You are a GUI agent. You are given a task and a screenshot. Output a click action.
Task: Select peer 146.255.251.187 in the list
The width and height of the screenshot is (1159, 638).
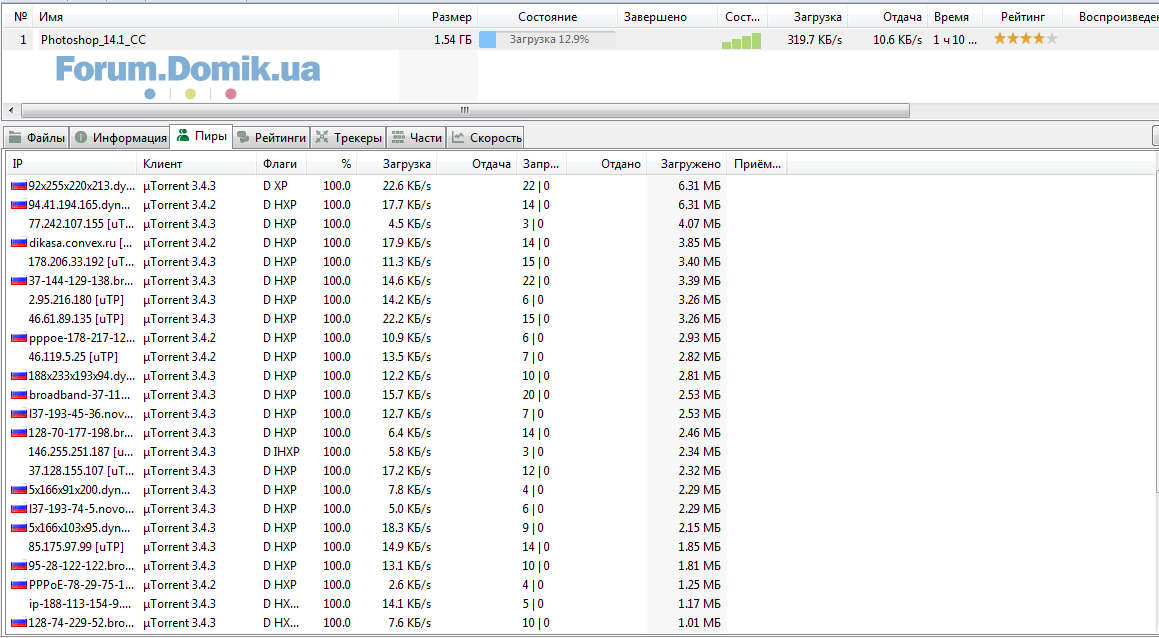[x=81, y=452]
